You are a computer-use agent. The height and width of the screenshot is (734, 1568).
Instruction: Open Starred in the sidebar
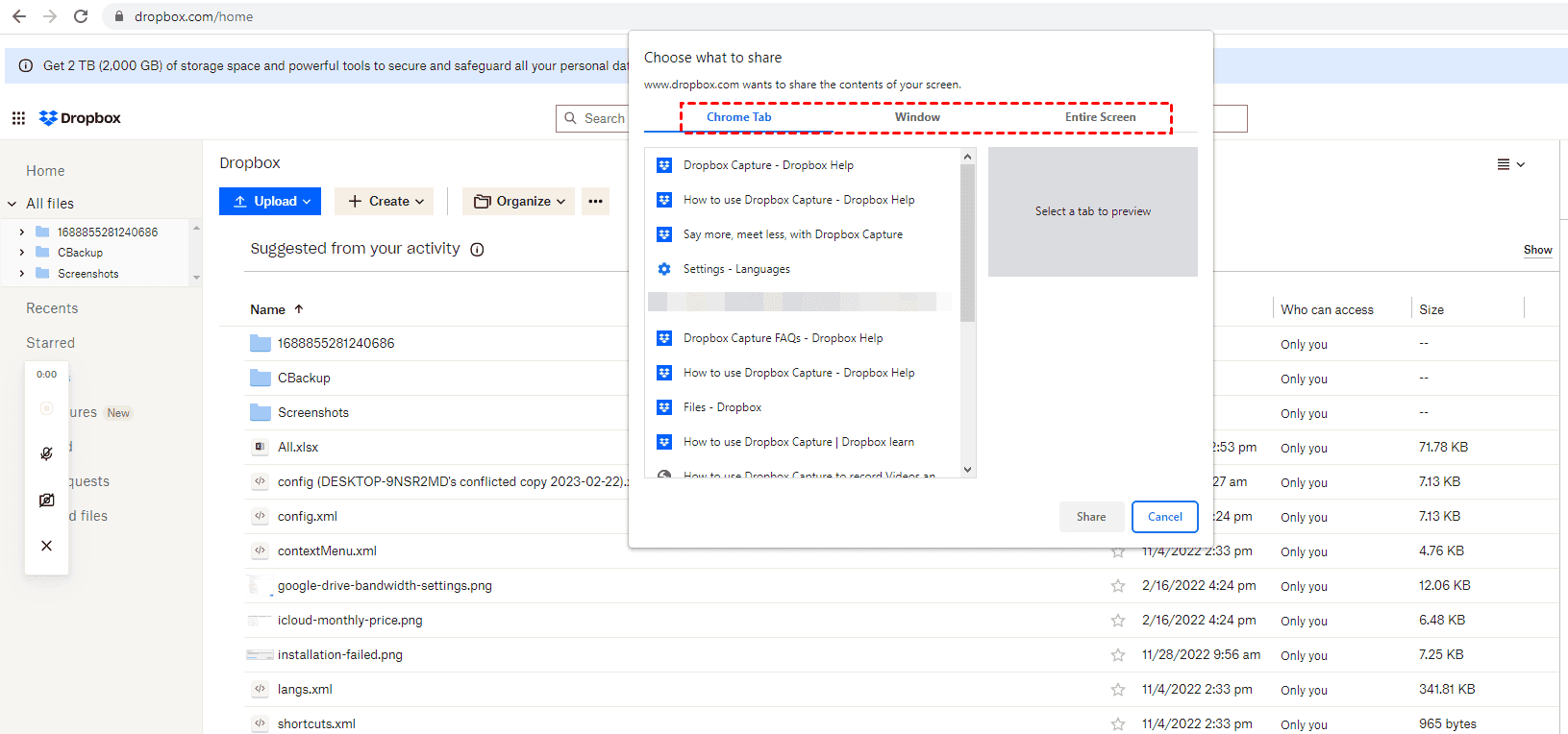[50, 343]
